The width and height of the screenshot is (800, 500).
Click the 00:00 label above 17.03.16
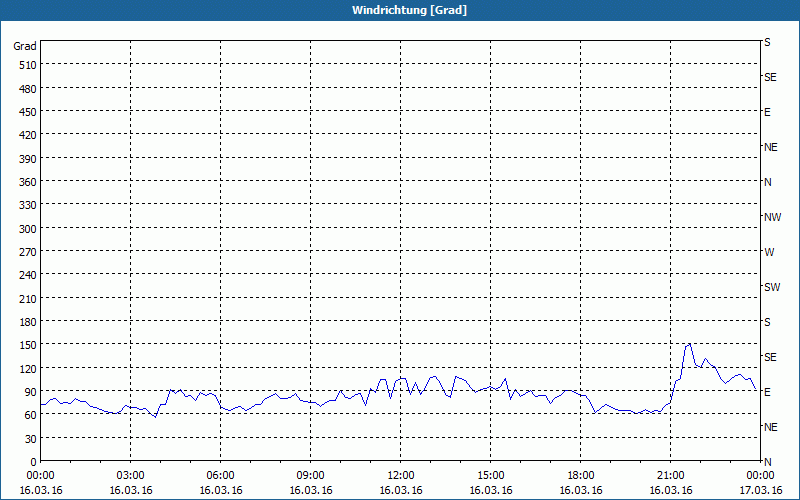761,476
